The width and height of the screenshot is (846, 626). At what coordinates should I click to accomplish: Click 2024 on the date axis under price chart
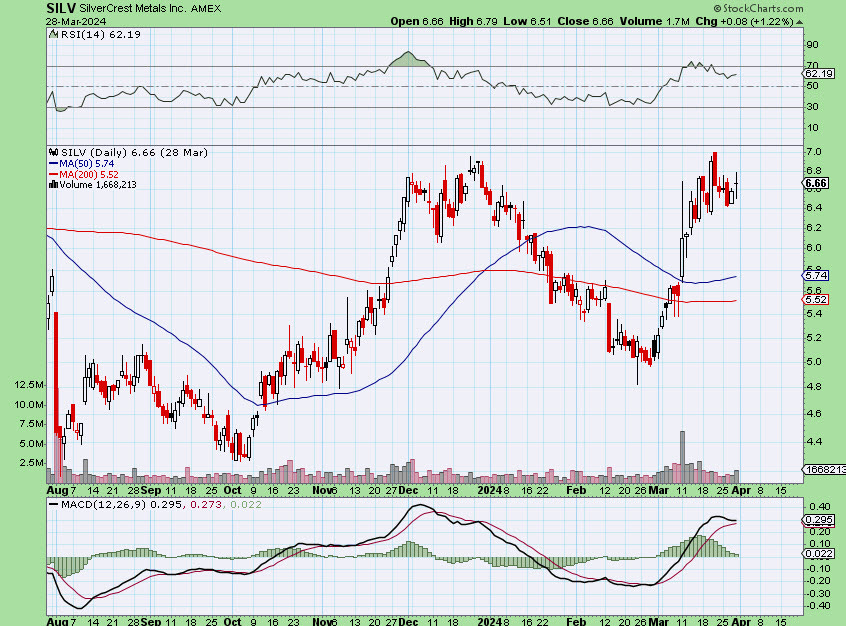[490, 491]
